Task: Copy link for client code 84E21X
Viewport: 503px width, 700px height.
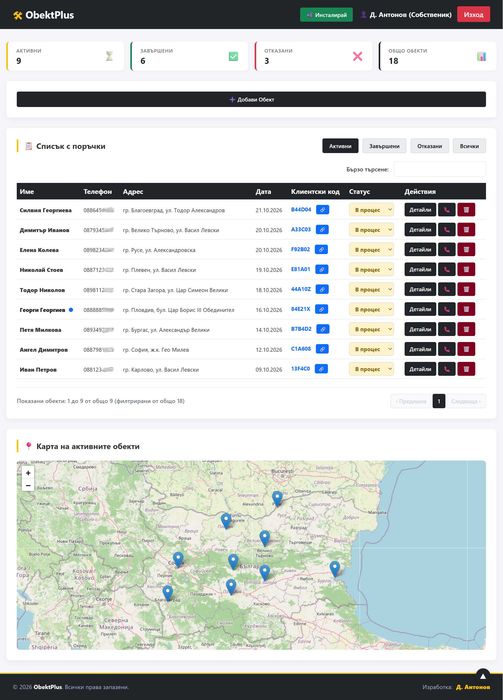Action: coord(321,309)
